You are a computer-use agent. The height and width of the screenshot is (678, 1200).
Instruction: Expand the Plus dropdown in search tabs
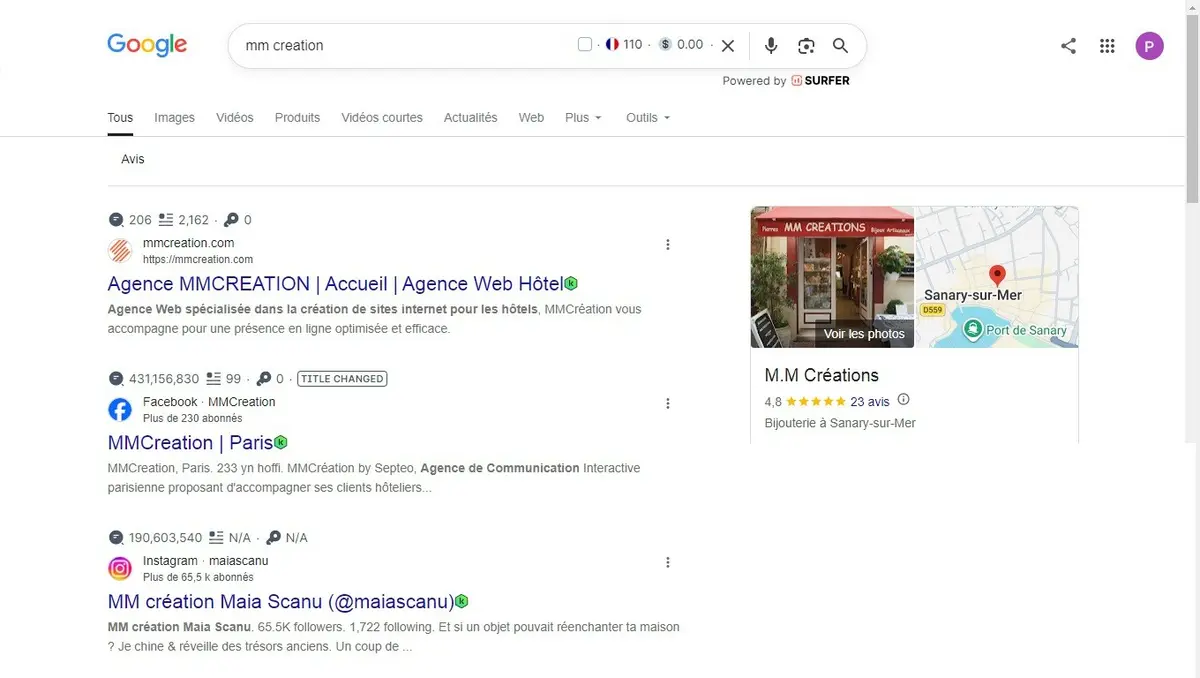click(583, 118)
